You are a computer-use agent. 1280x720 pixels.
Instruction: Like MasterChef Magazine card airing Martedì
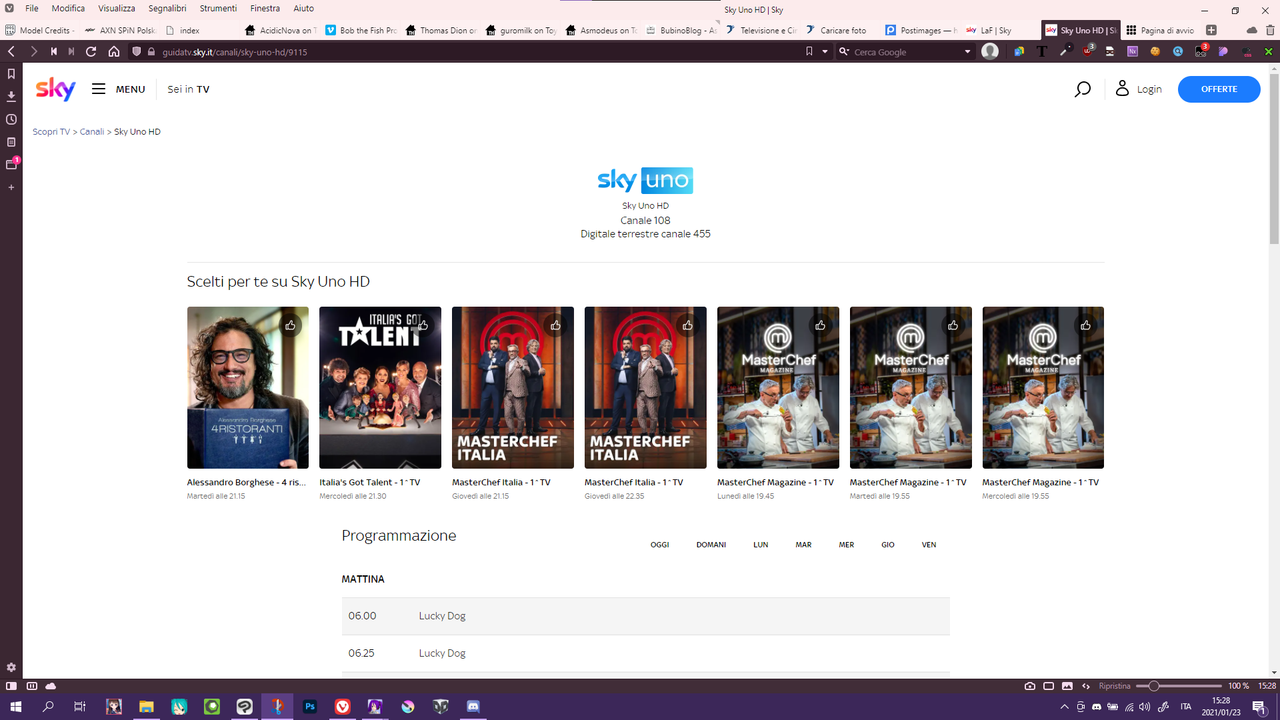click(953, 325)
